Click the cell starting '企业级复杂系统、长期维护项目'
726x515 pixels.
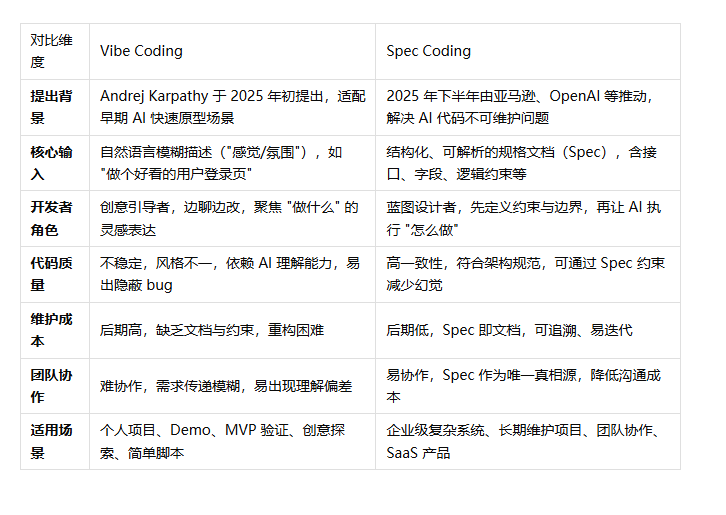tap(528, 441)
